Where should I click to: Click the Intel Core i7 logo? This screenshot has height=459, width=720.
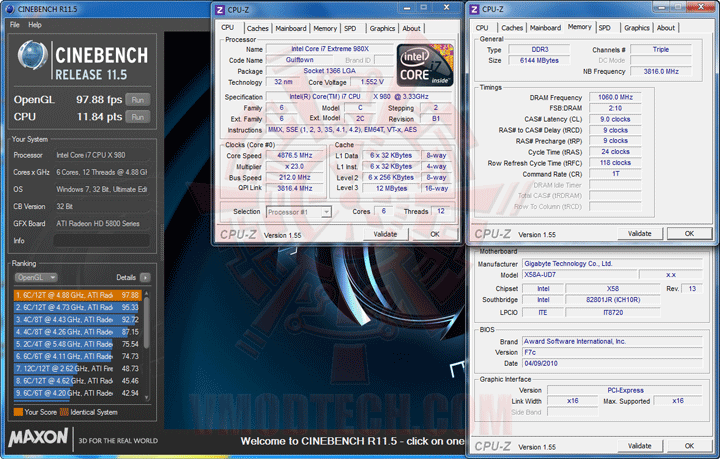425,65
